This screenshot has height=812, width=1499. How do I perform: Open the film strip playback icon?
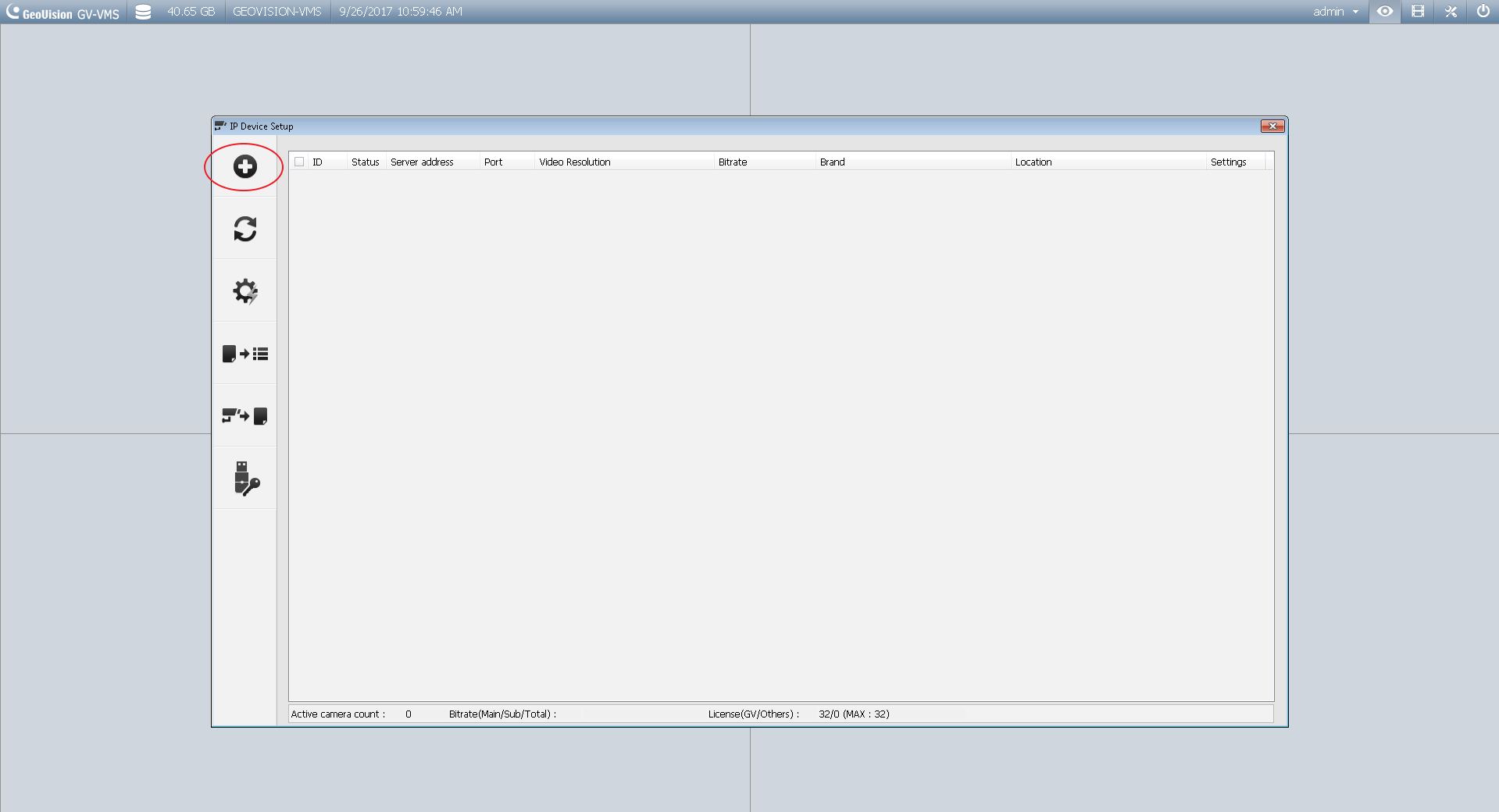click(x=1418, y=12)
